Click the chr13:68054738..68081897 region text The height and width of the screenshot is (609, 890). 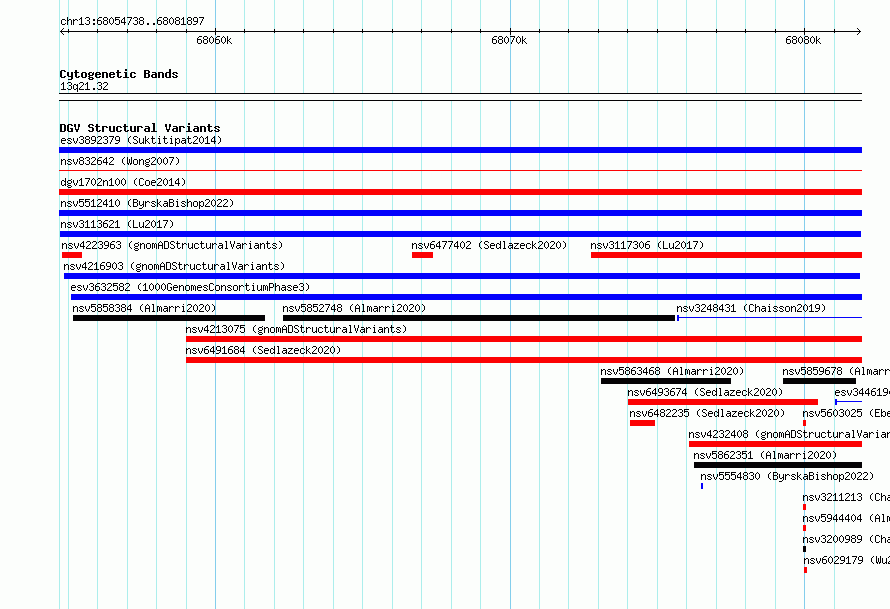pyautogui.click(x=132, y=21)
